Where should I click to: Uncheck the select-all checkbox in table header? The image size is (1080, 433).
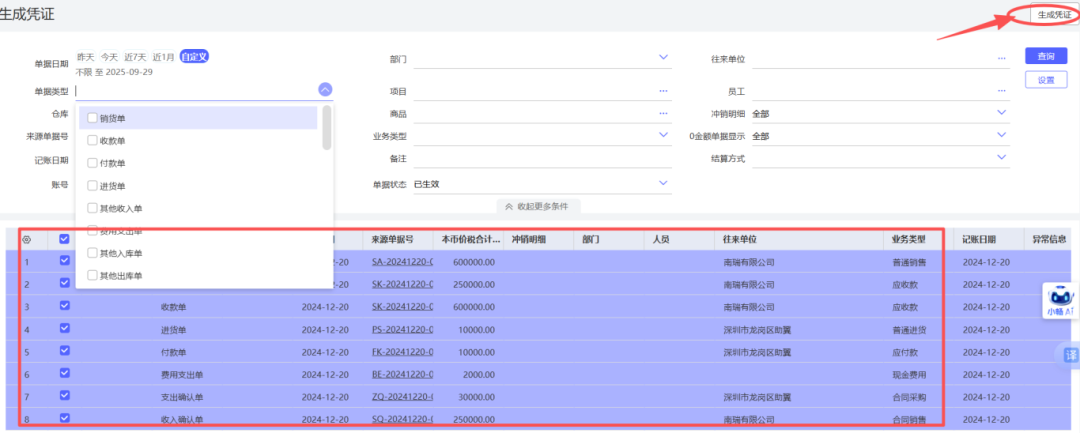click(x=65, y=240)
